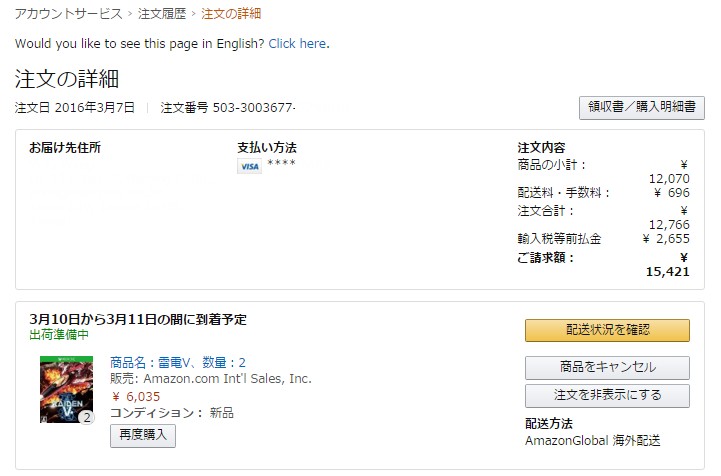Open the 商品名：雷電V product link
721x476 pixels.
(177, 362)
